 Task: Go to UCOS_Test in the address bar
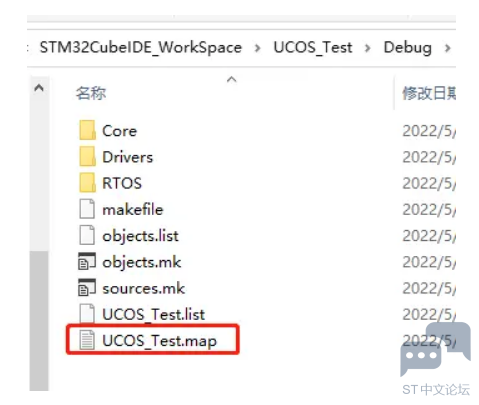313,48
